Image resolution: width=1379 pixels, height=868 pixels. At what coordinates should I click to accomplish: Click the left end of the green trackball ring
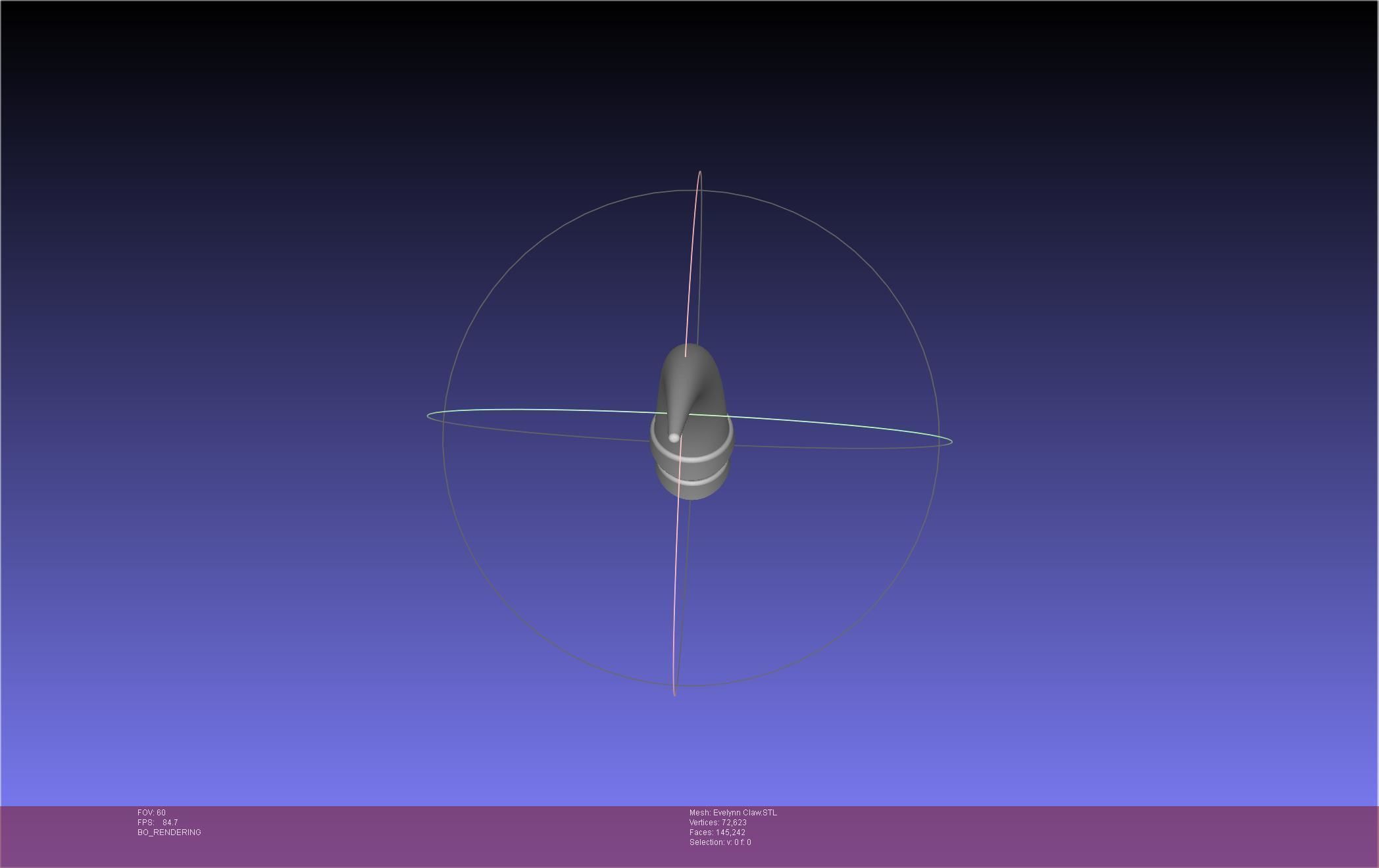pyautogui.click(x=428, y=416)
